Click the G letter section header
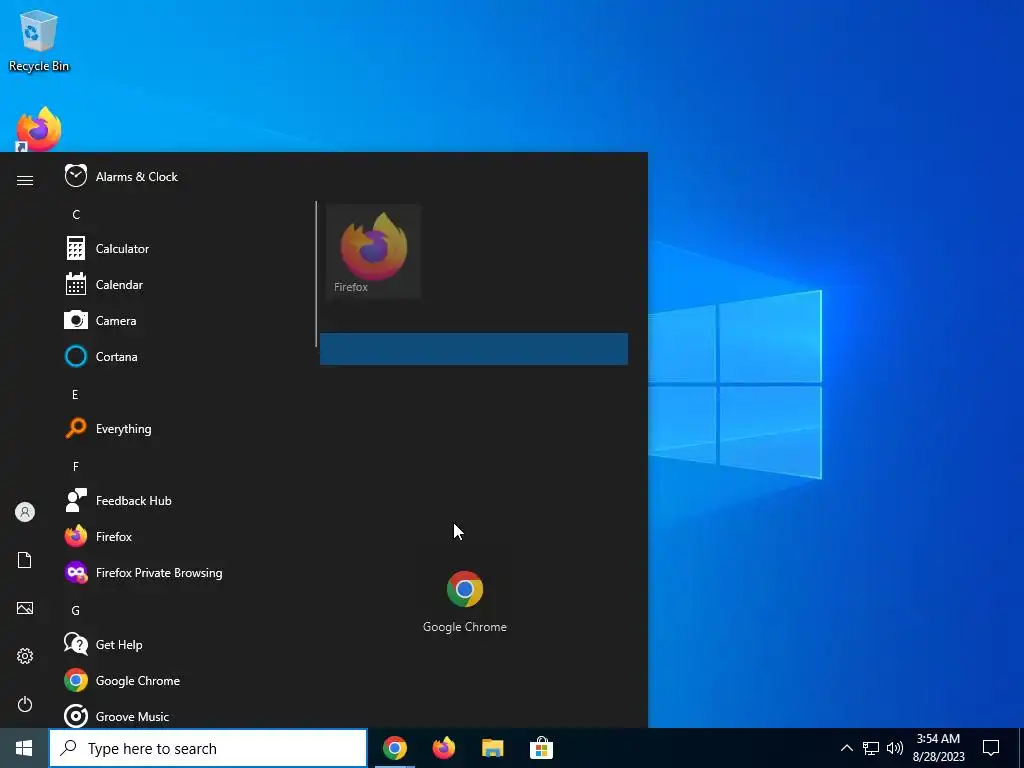The width and height of the screenshot is (1024, 768). tap(76, 611)
